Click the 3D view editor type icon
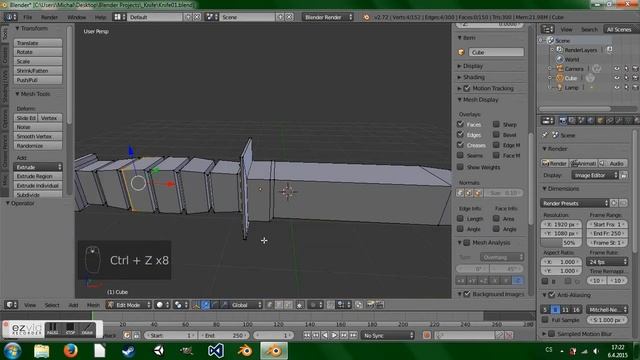 click(11, 305)
